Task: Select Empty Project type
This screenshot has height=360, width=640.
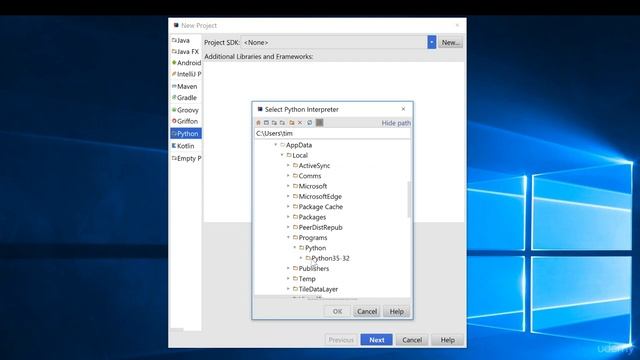Action: pos(186,158)
